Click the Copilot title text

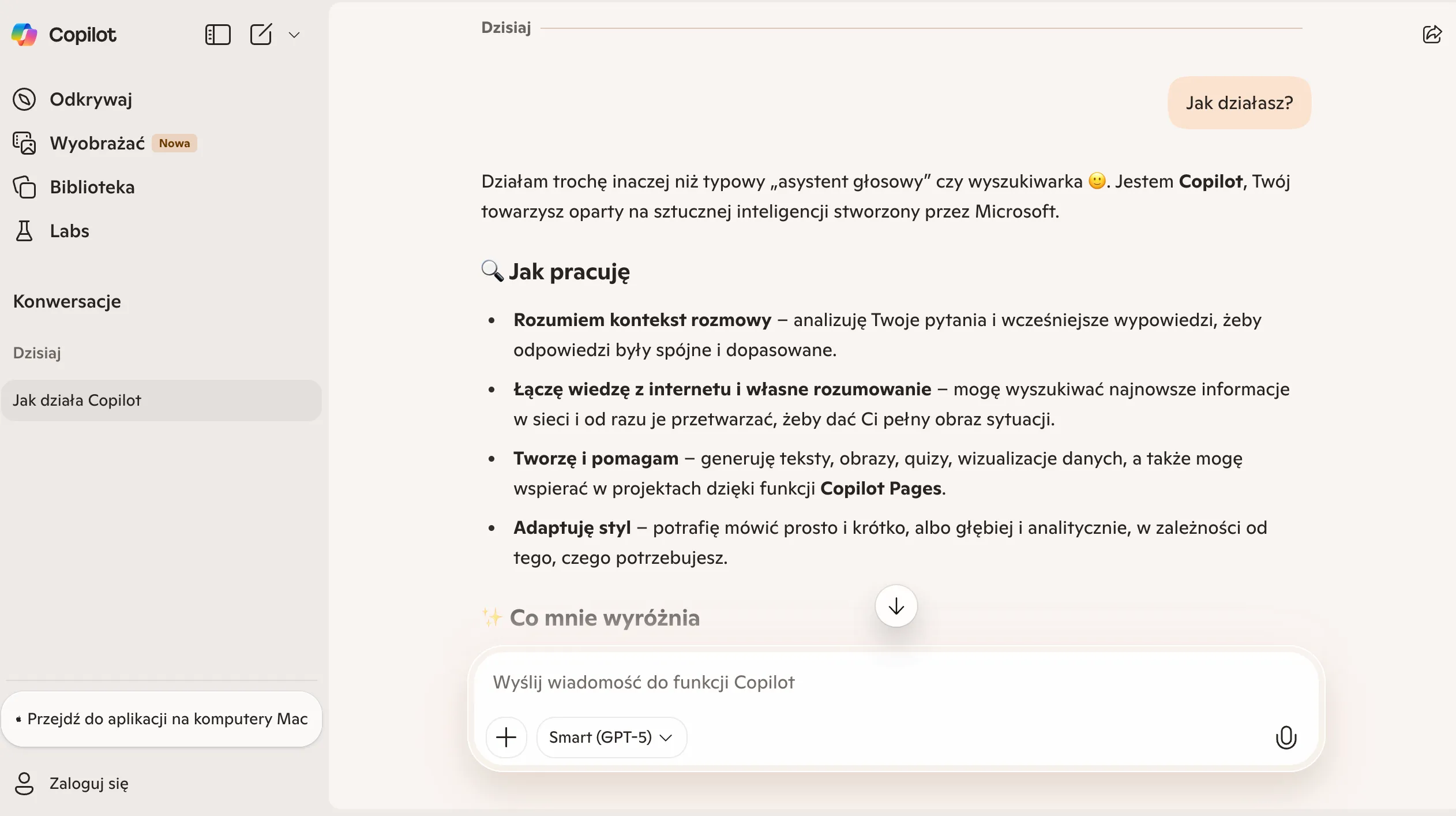click(82, 35)
